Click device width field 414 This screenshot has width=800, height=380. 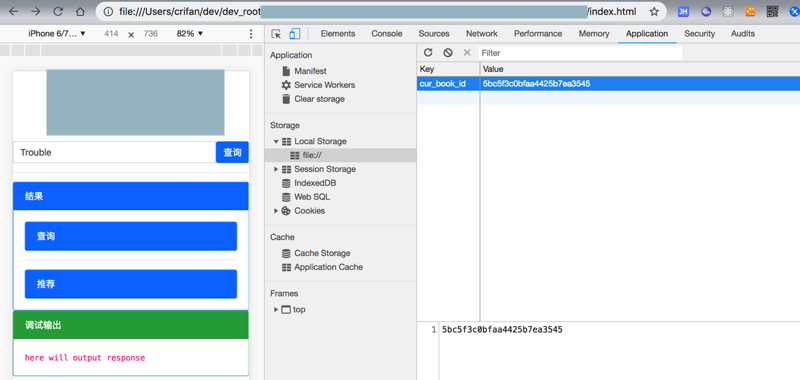coord(111,34)
